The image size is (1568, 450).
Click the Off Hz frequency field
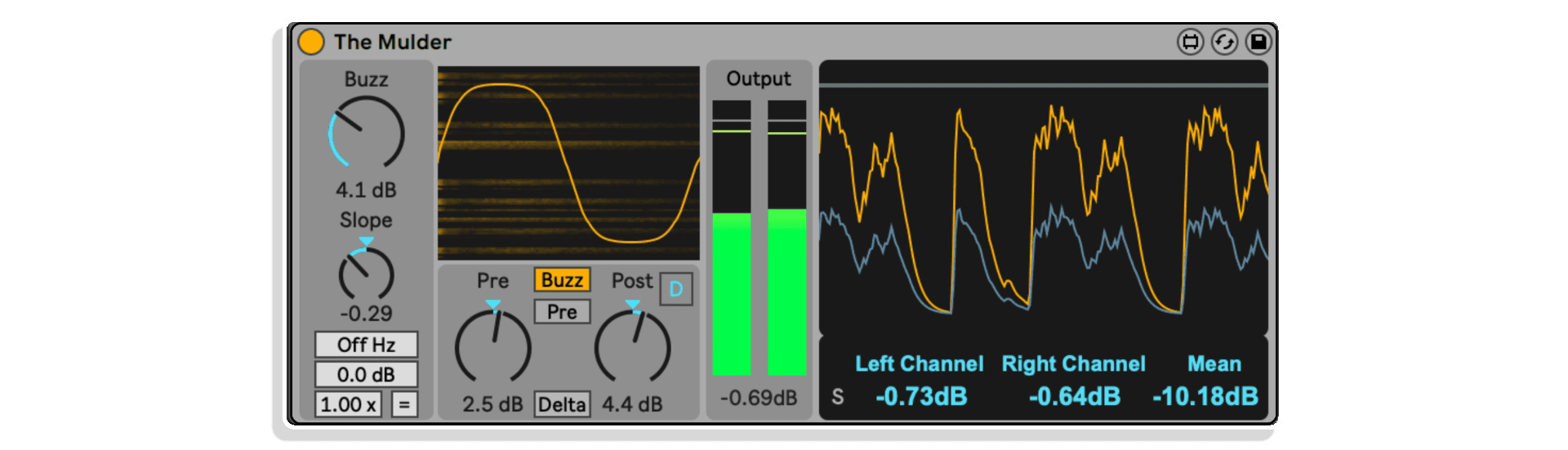[x=366, y=345]
